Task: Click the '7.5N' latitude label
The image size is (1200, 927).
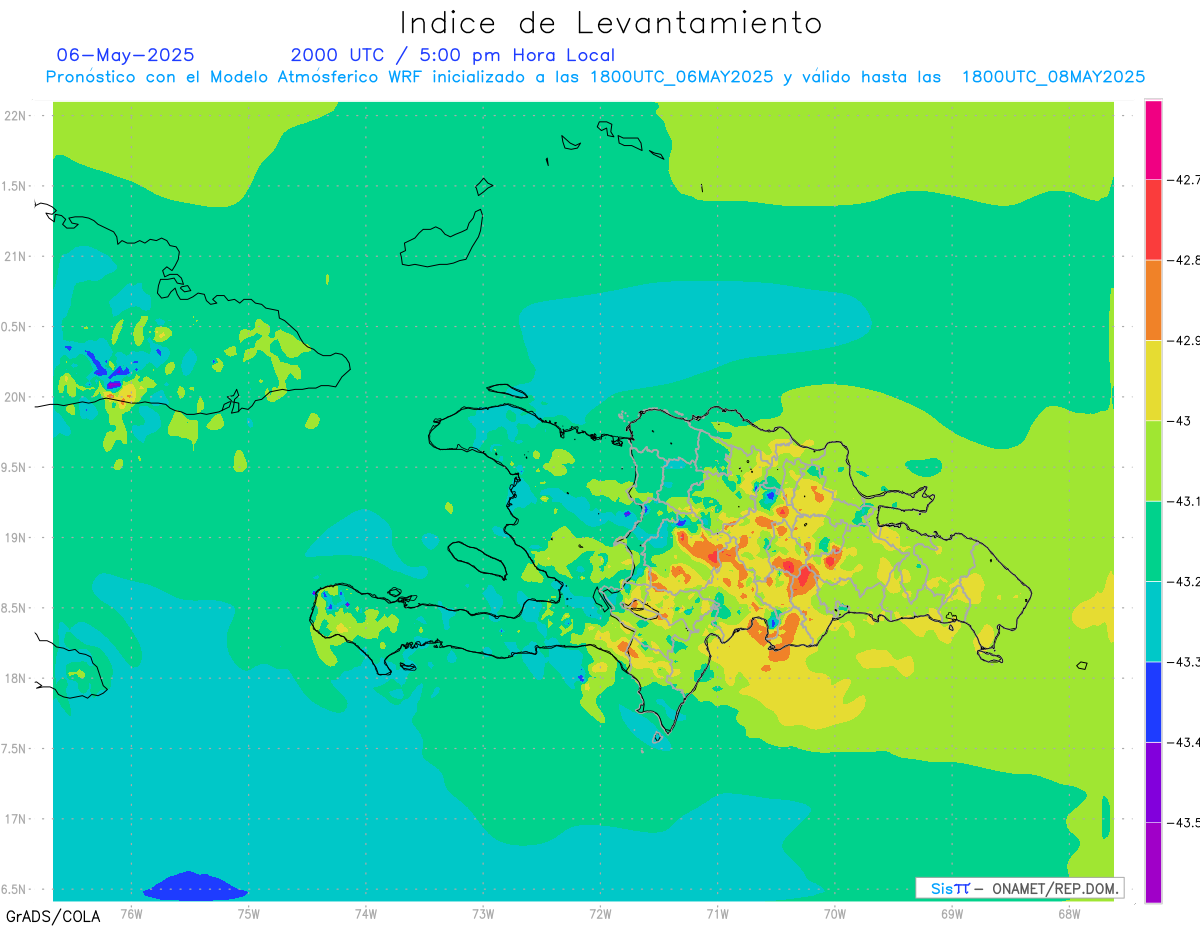Action: (x=14, y=749)
